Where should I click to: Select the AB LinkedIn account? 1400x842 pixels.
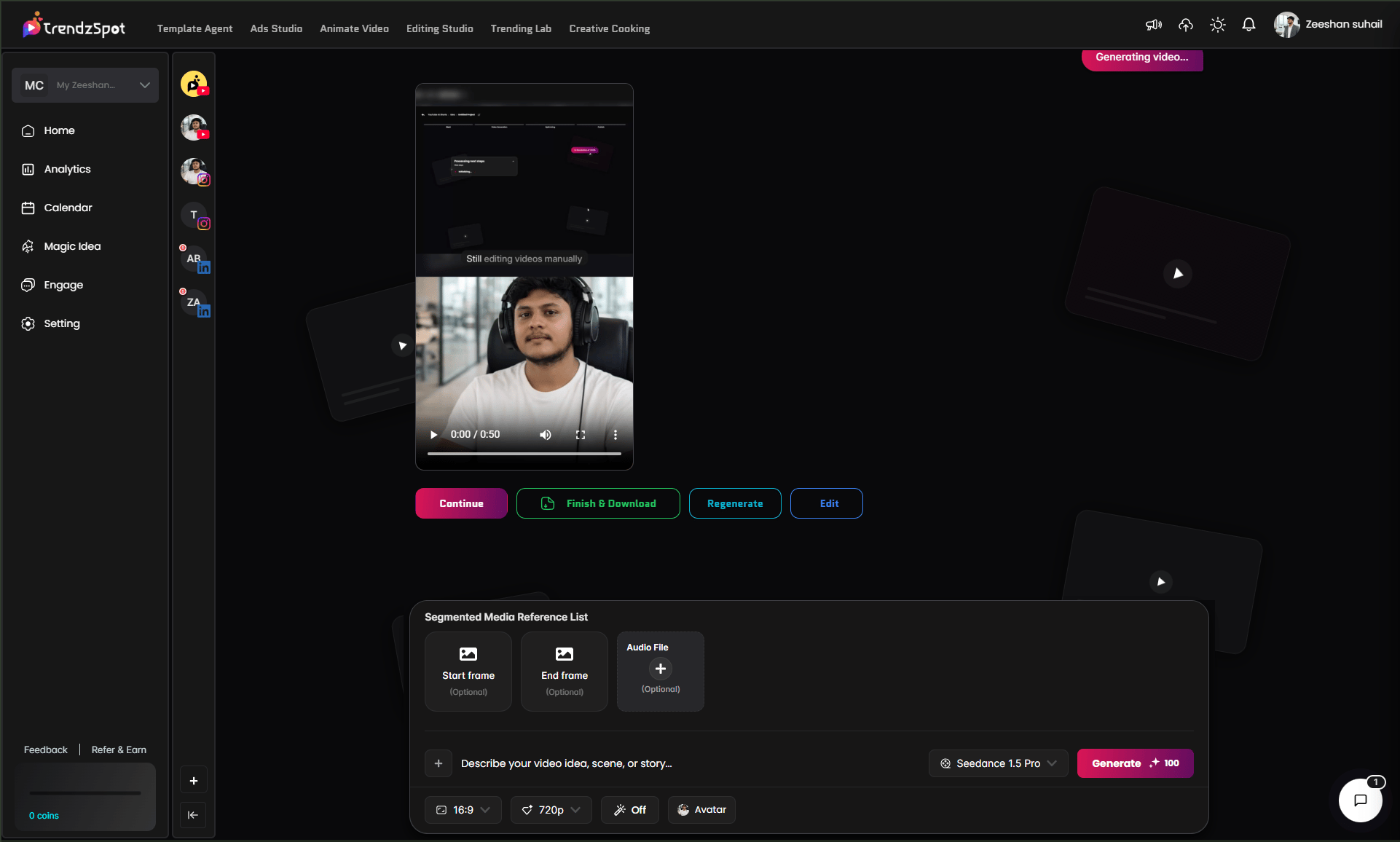[194, 259]
